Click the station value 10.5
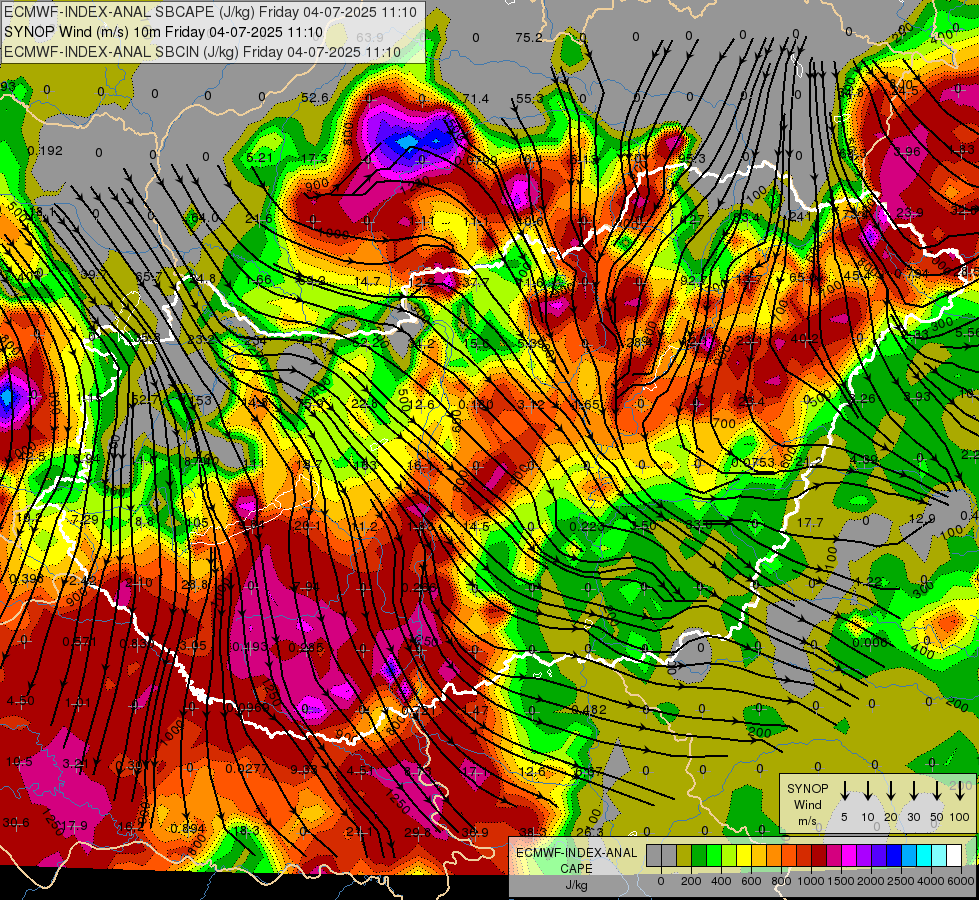This screenshot has height=900, width=979. [x=19, y=761]
